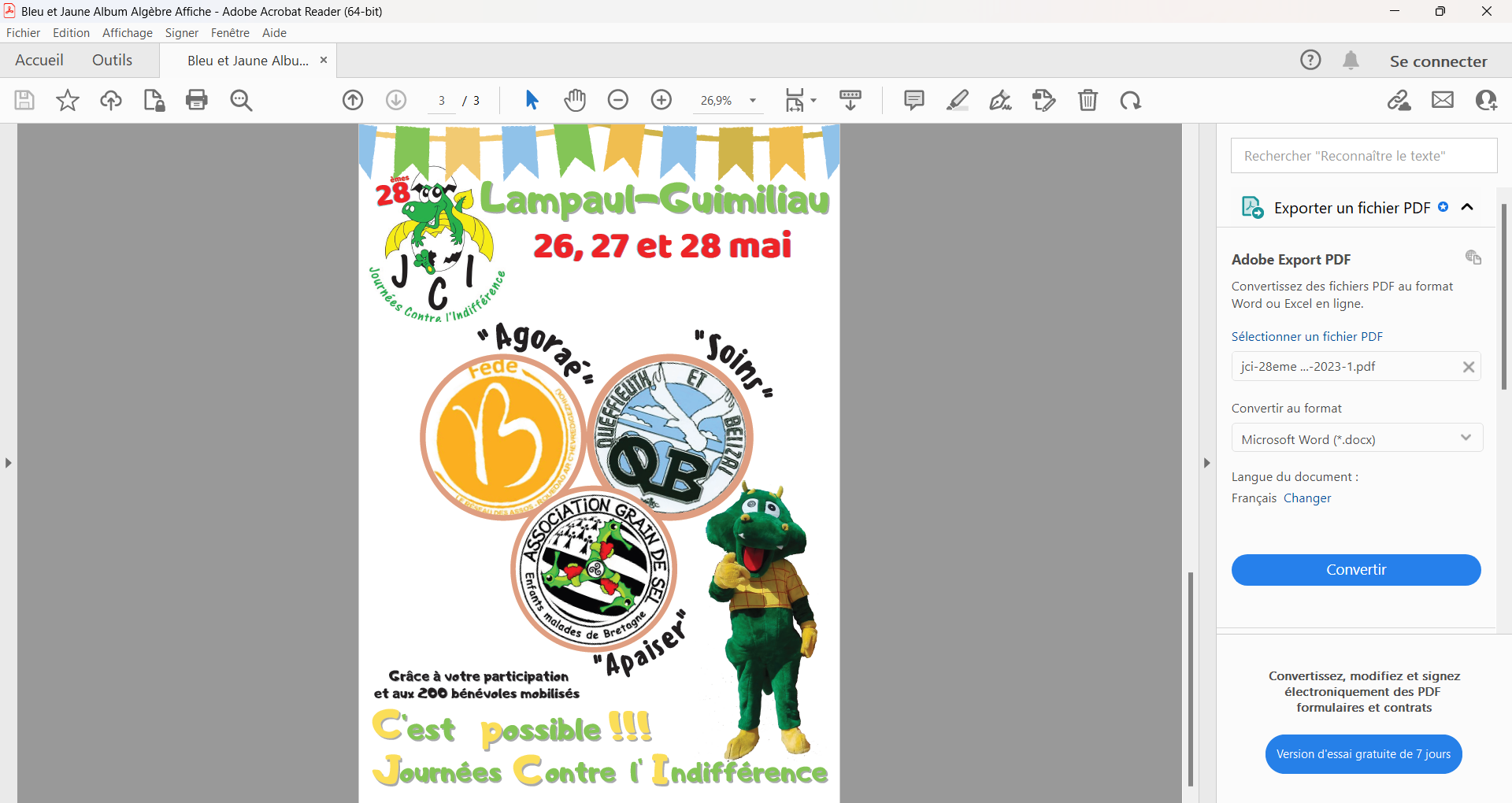Switch to the Outils tab
Viewport: 1512px width, 803px height.
tap(112, 60)
